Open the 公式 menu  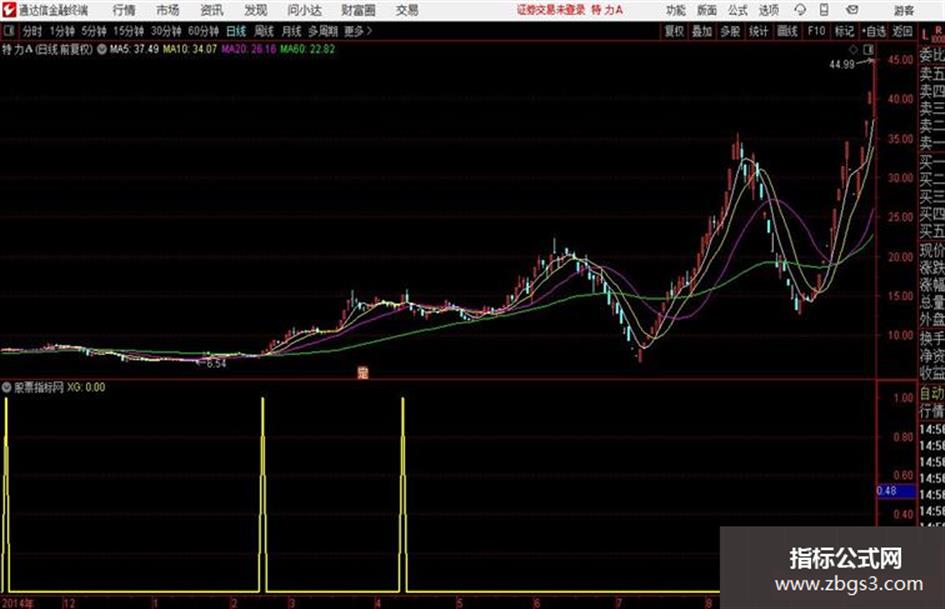(x=738, y=10)
